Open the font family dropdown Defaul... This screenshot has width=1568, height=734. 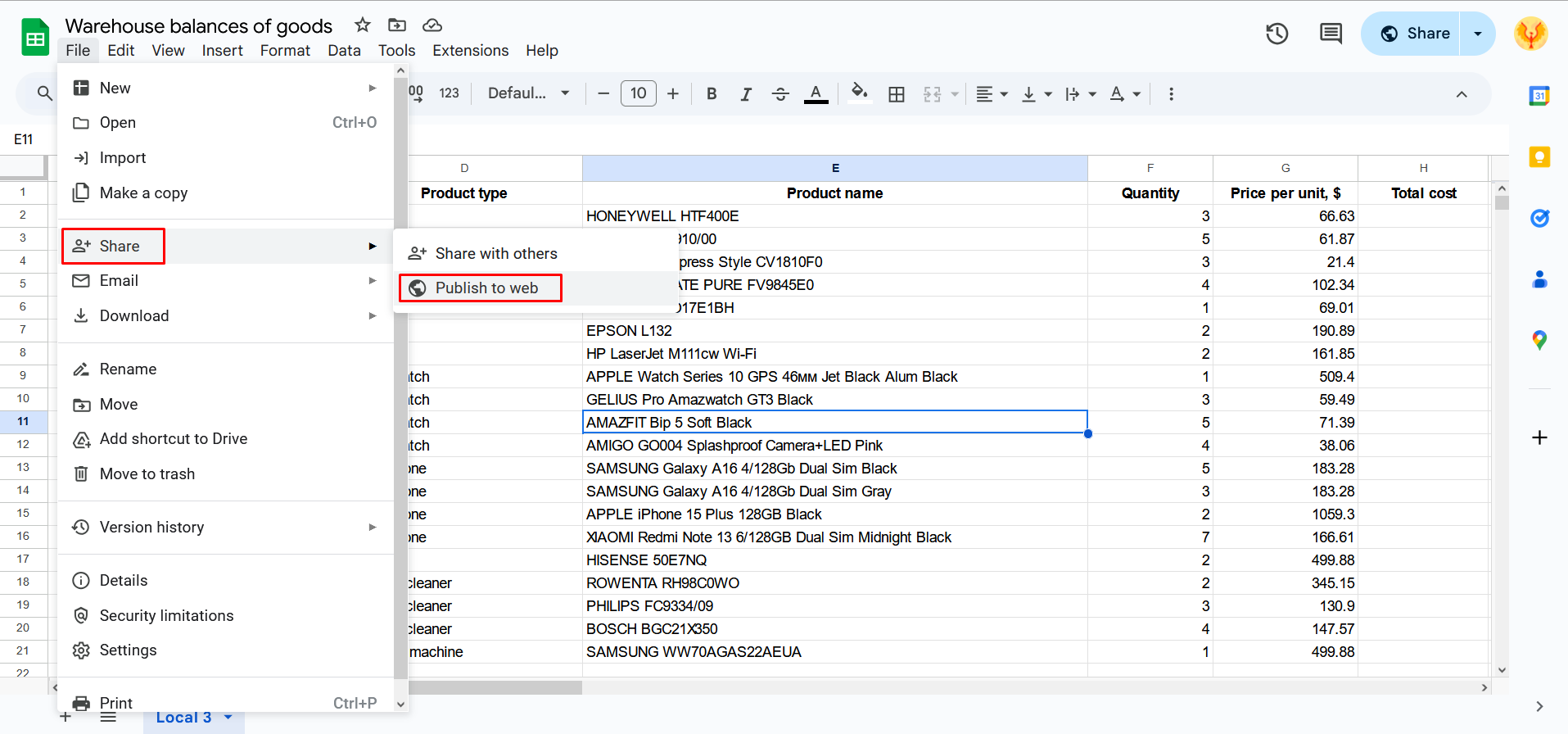pyautogui.click(x=529, y=93)
